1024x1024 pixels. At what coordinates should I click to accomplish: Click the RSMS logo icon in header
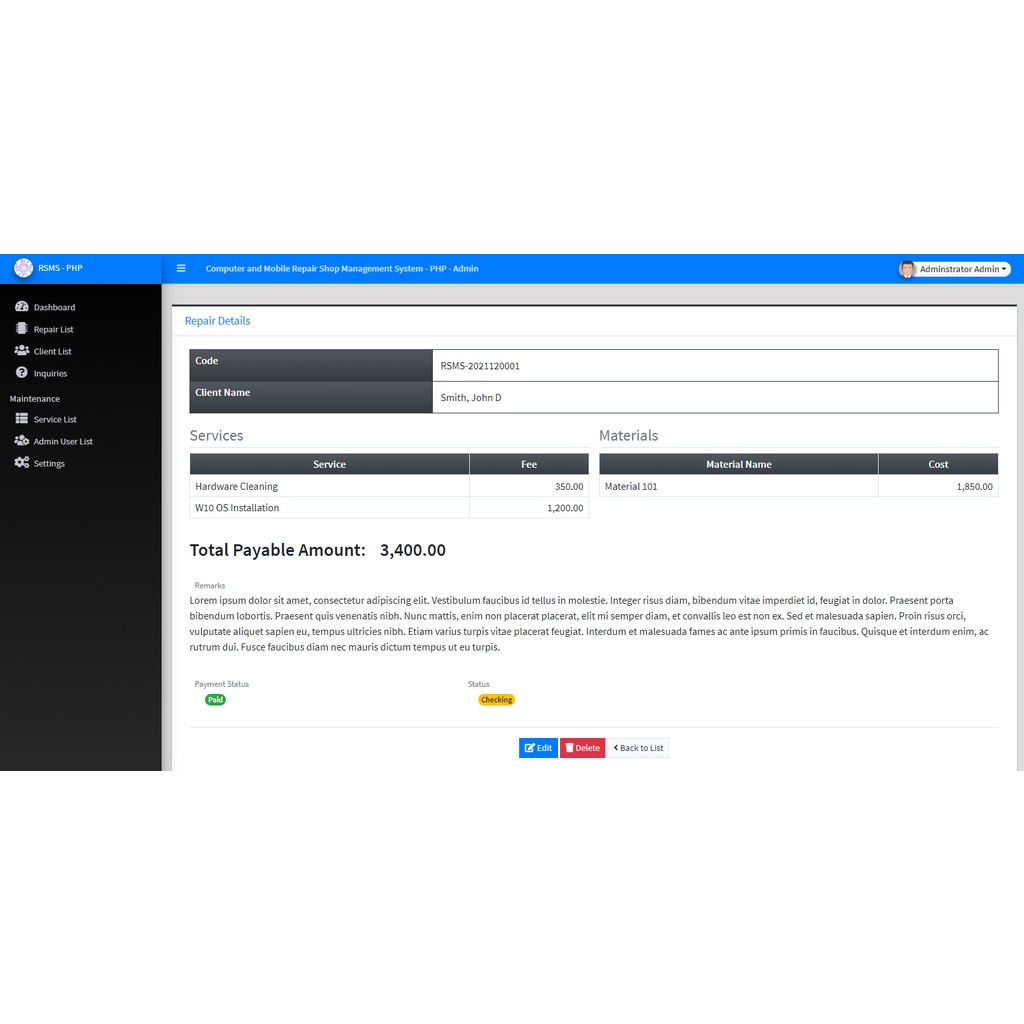tap(23, 268)
